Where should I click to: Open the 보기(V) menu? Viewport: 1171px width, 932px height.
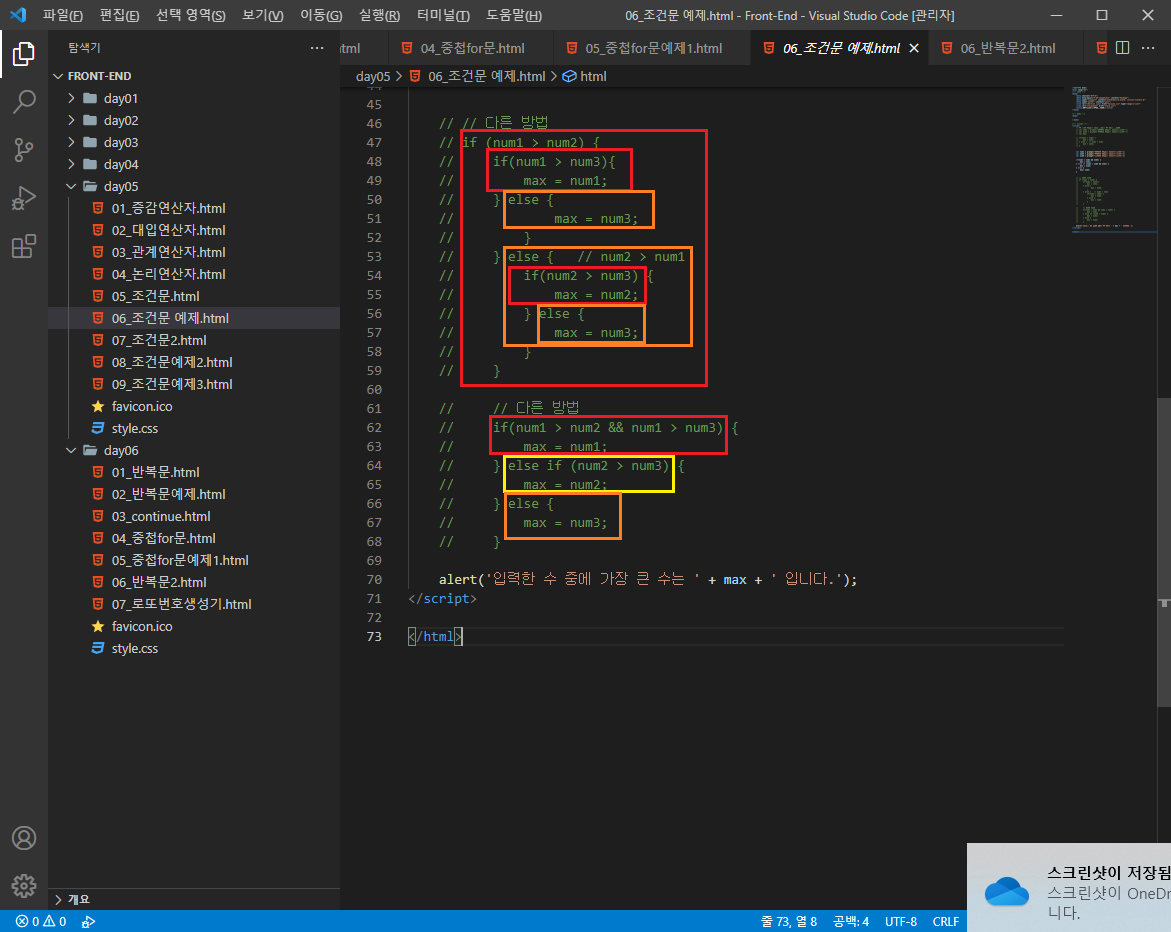click(x=263, y=15)
